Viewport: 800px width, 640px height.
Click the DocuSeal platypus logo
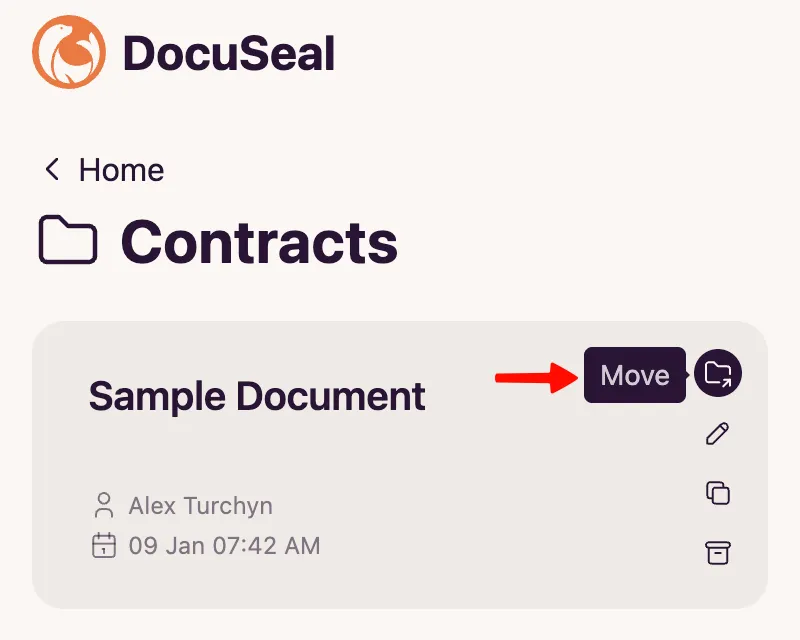tap(67, 52)
